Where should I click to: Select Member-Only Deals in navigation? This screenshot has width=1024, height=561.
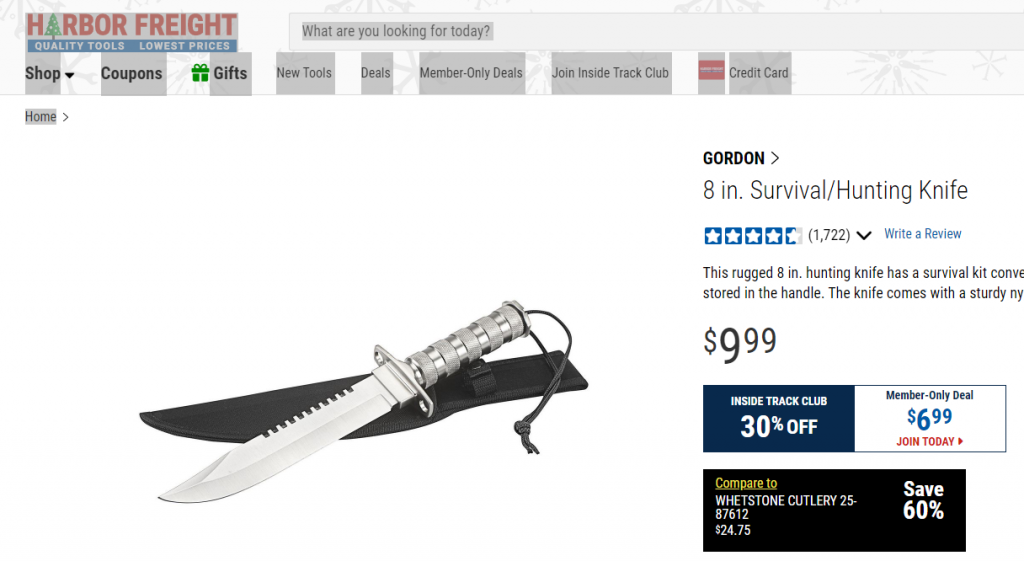tap(471, 73)
